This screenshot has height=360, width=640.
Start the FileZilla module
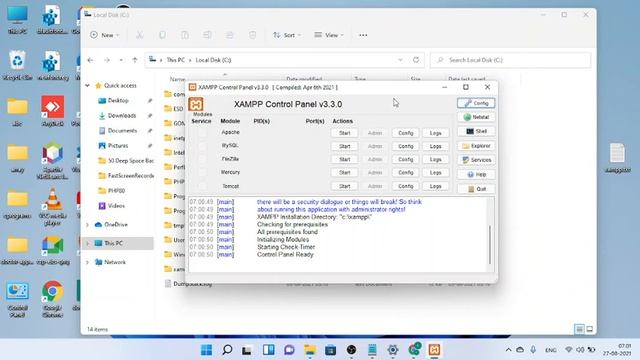(x=344, y=159)
